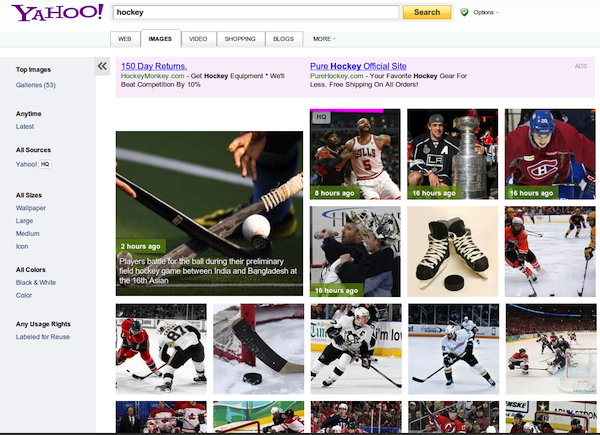Click the Anytime heading

click(x=28, y=114)
